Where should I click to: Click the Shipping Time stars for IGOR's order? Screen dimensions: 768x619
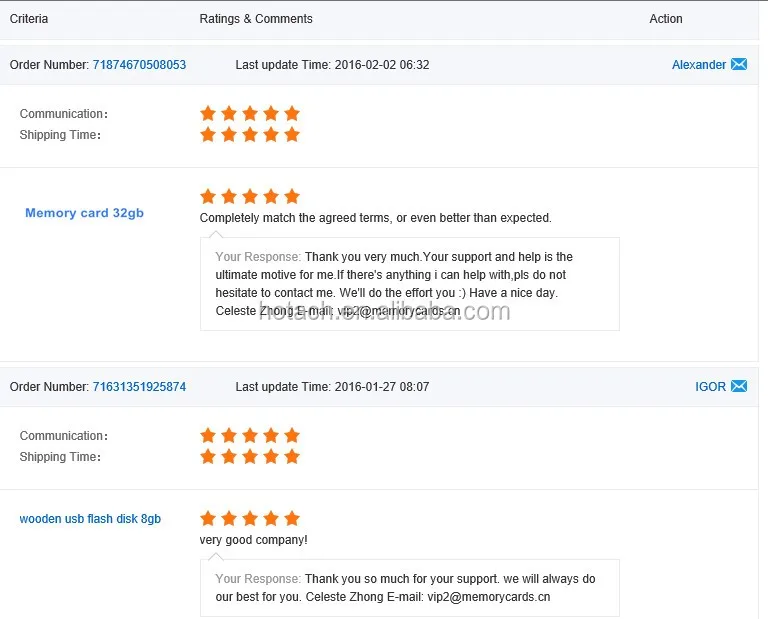click(x=250, y=456)
